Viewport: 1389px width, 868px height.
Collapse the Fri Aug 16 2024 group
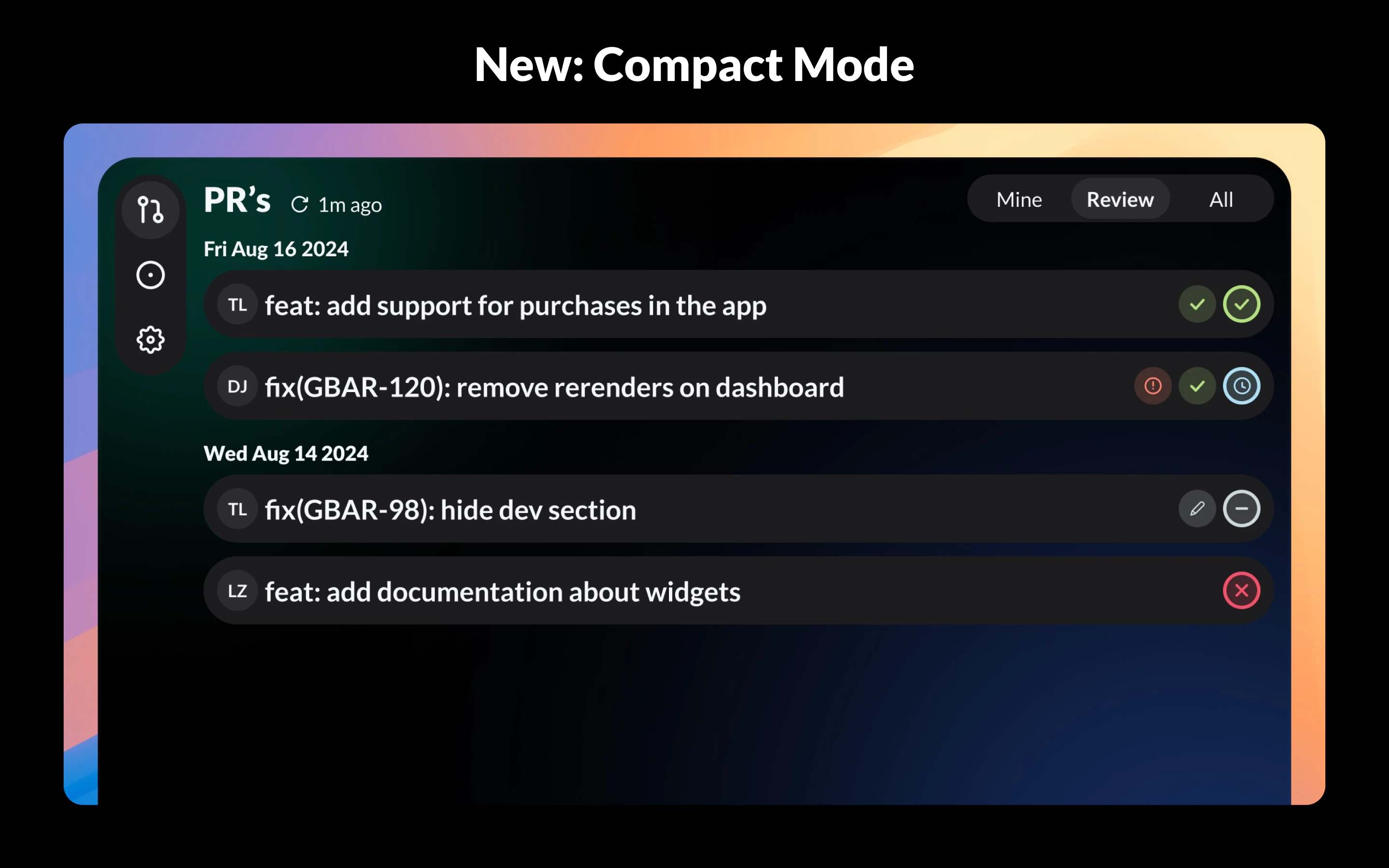(275, 248)
